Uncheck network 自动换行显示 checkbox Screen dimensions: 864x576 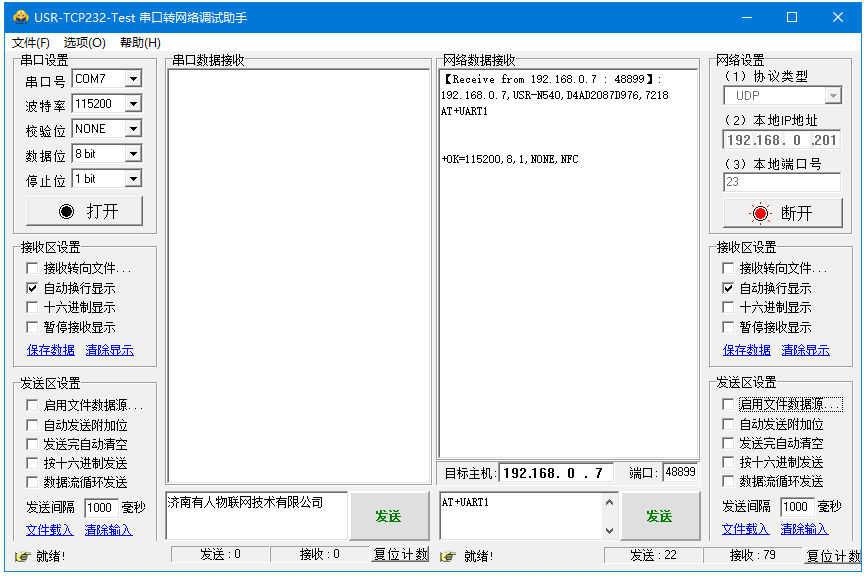(x=728, y=288)
